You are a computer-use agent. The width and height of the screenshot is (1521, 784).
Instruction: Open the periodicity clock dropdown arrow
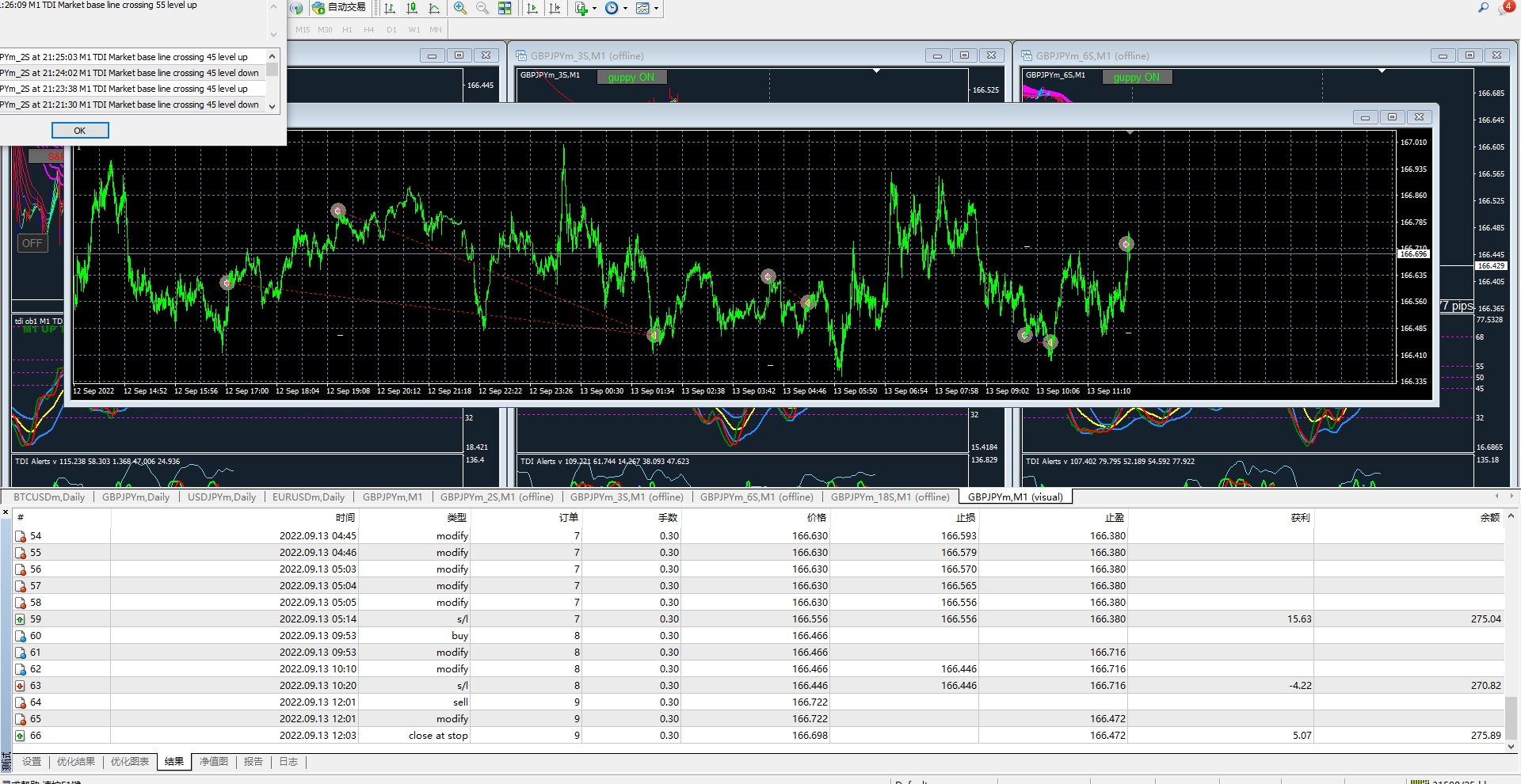tap(625, 8)
